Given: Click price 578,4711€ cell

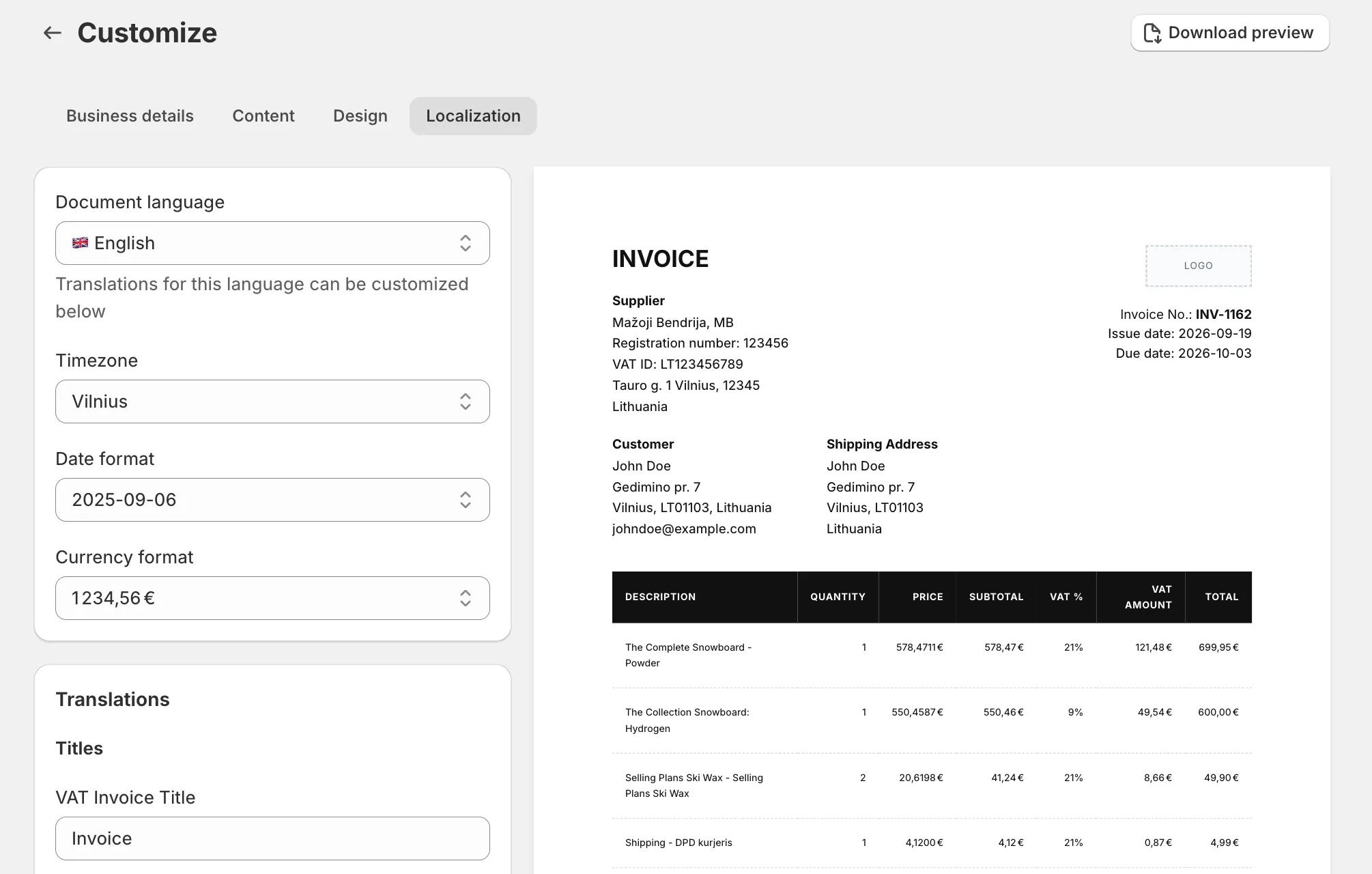Looking at the screenshot, I should [919, 647].
